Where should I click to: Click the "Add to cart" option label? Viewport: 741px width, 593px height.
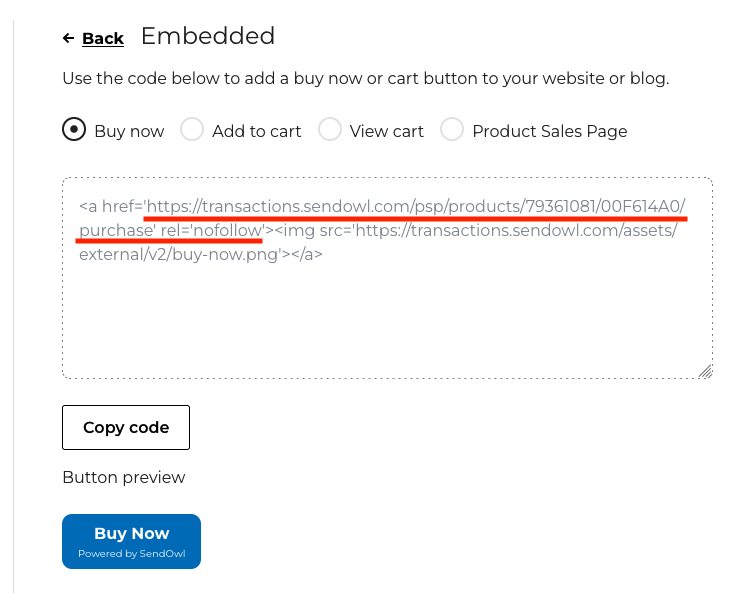[x=257, y=131]
